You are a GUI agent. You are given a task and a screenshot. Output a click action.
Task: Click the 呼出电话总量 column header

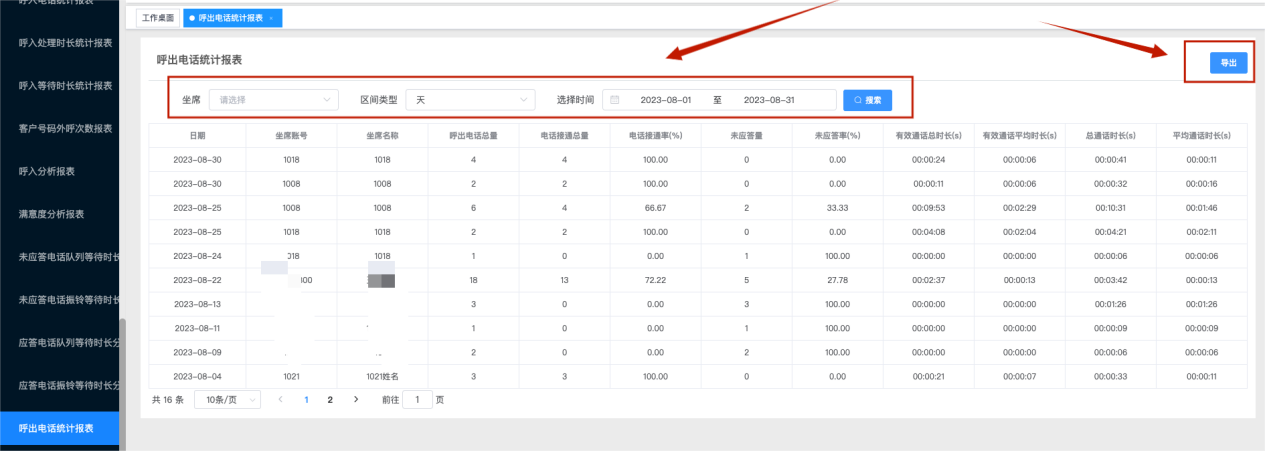[473, 135]
